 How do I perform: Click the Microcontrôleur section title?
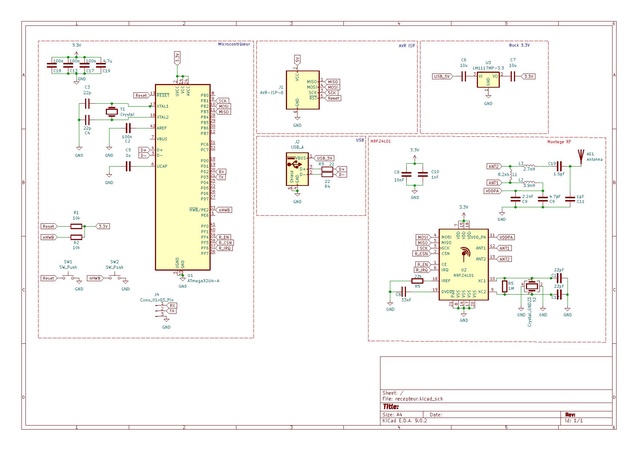coord(234,44)
